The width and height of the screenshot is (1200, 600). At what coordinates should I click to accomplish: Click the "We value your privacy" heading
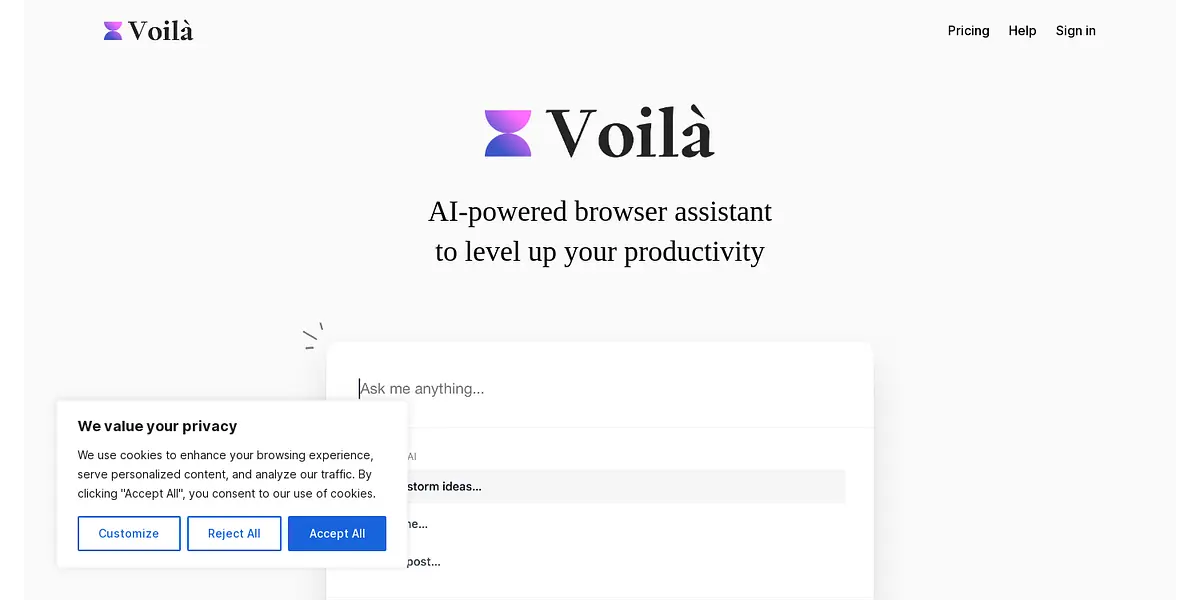point(158,426)
